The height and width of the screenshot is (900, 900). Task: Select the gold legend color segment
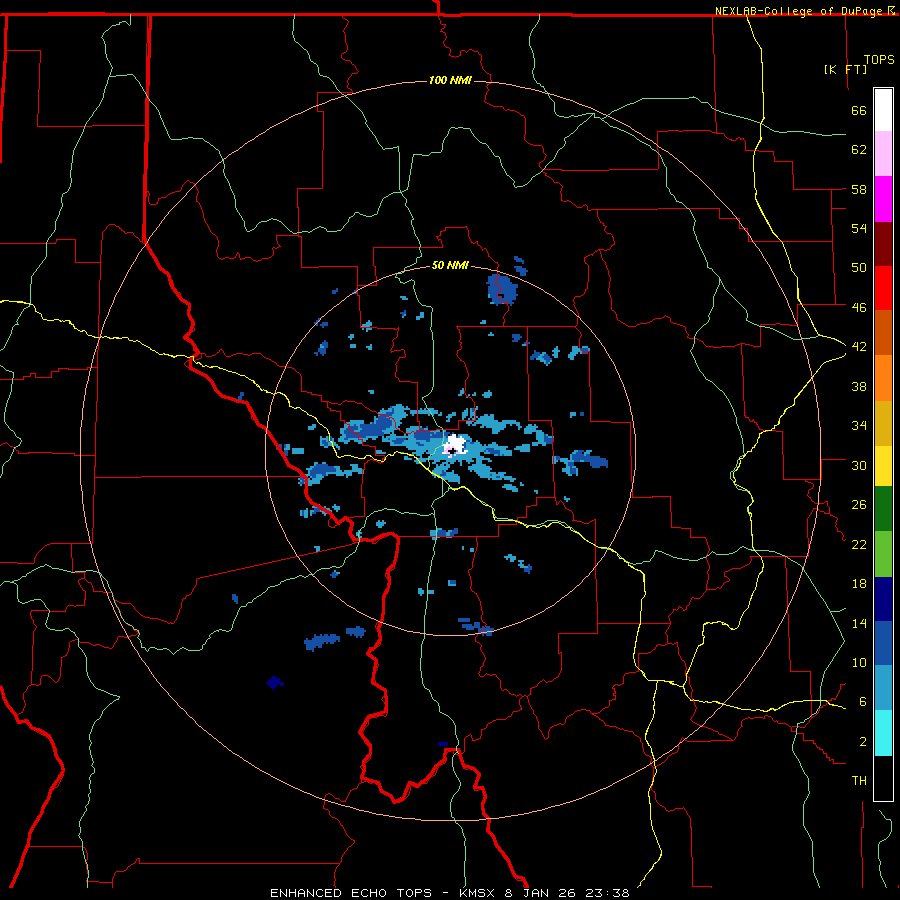[883, 423]
